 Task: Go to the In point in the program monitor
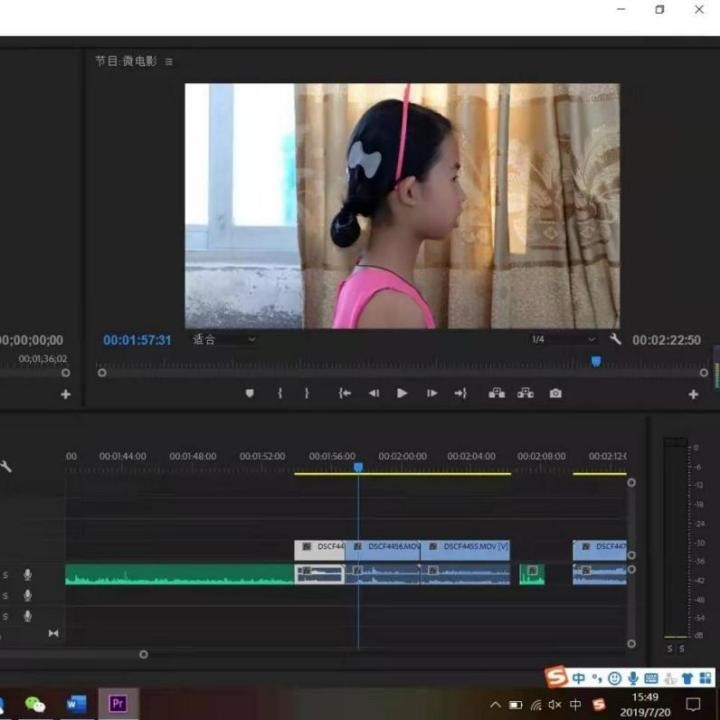(345, 394)
